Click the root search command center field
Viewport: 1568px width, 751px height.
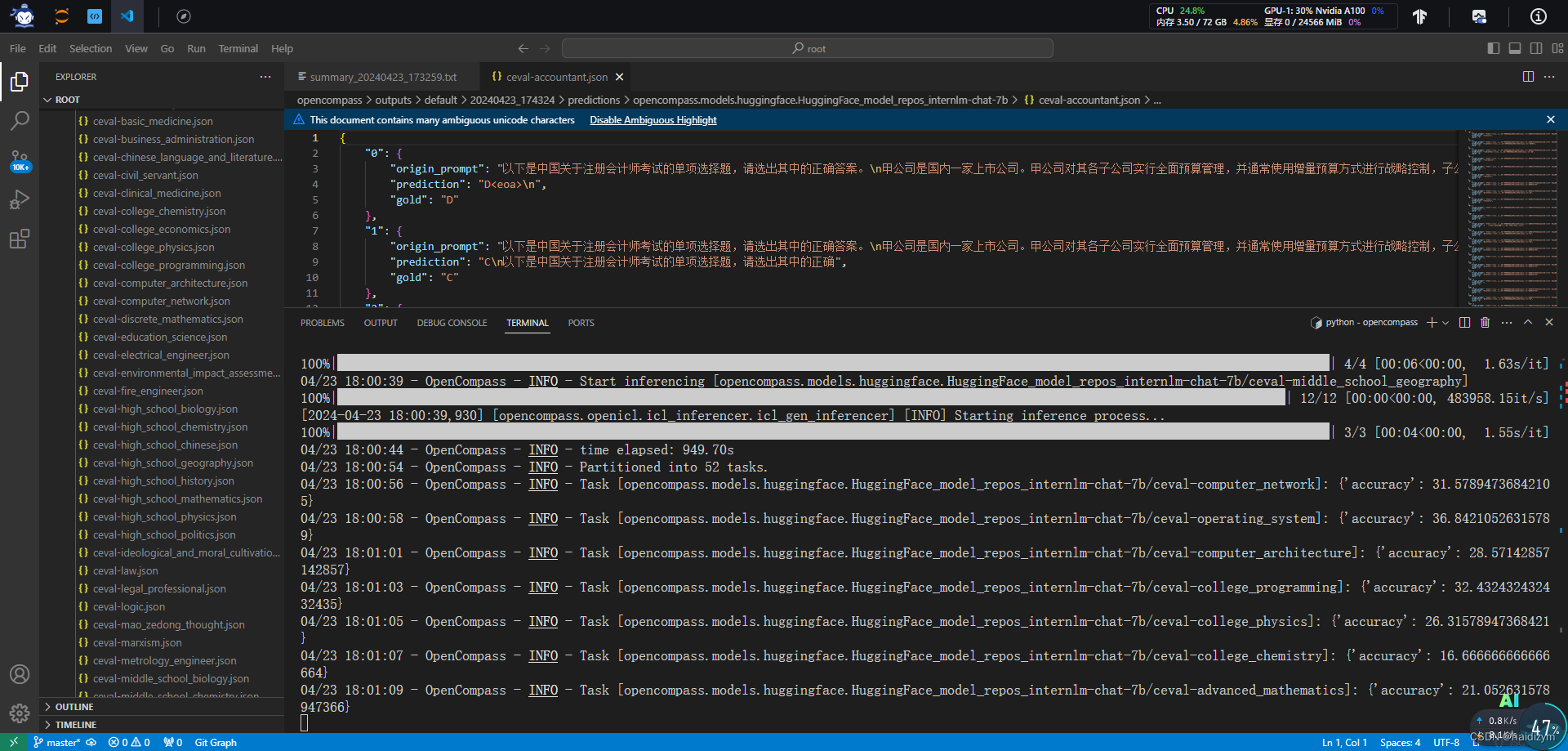(x=808, y=48)
